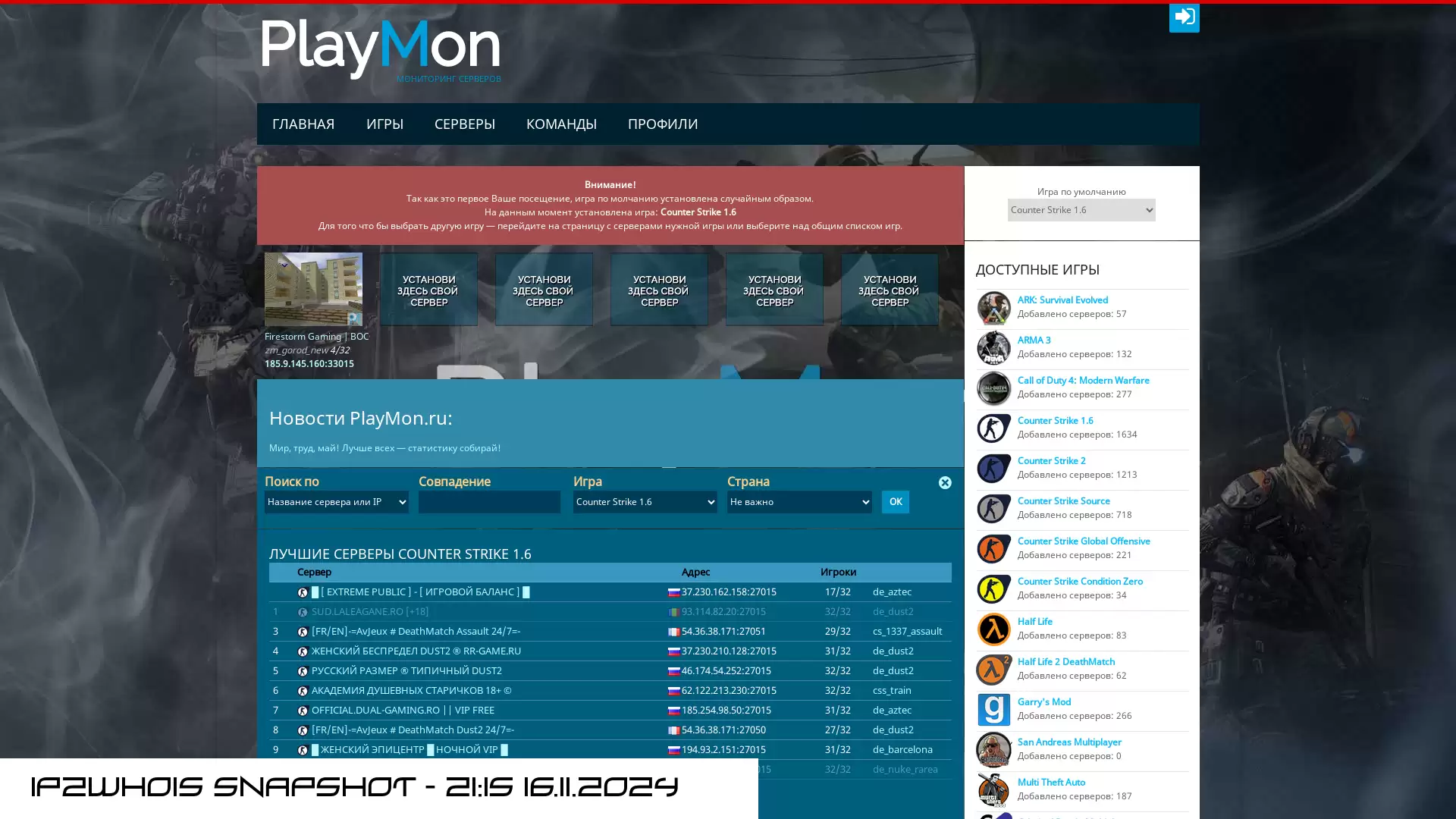This screenshot has width=1456, height=819.
Task: Click game icon beside EXTREME PUBLIC server
Action: [x=303, y=592]
